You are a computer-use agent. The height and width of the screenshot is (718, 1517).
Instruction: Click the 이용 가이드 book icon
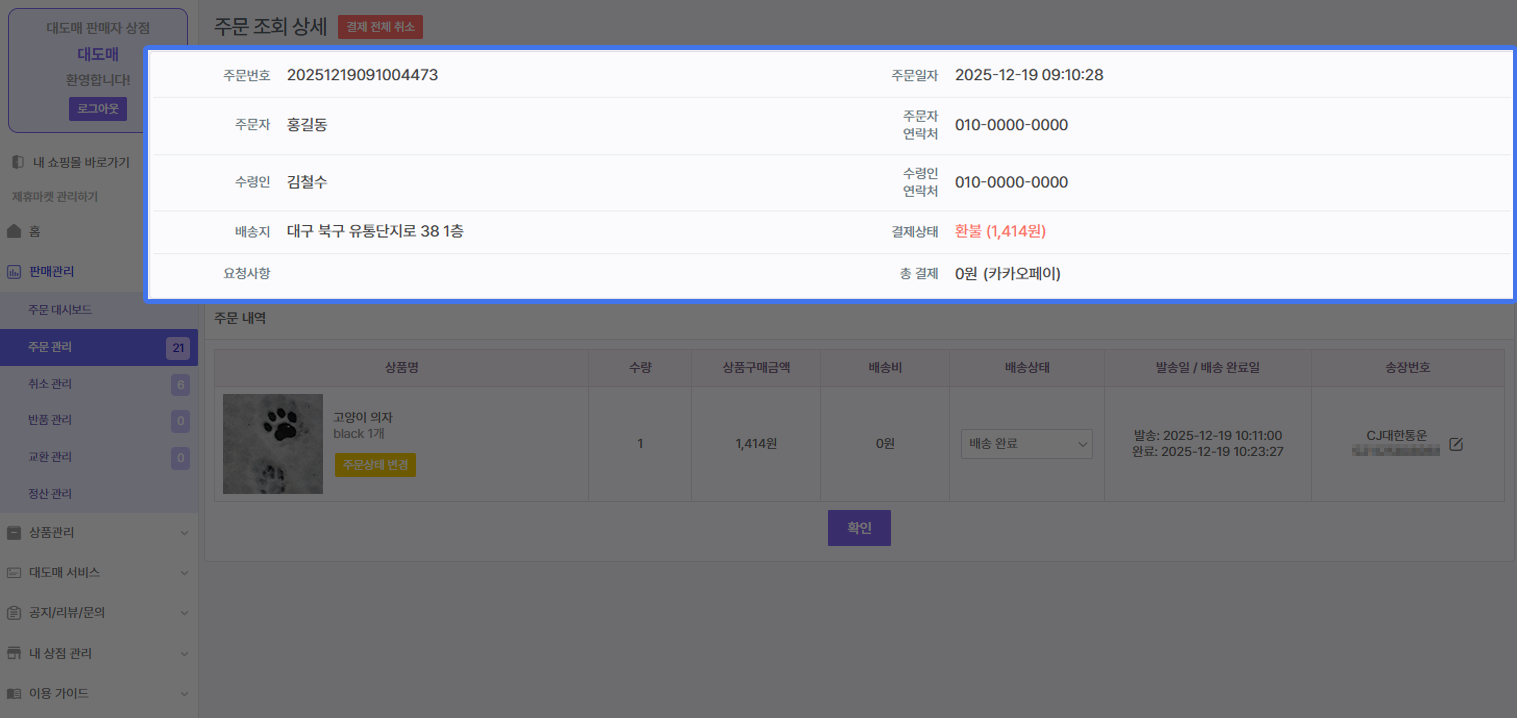tap(14, 693)
